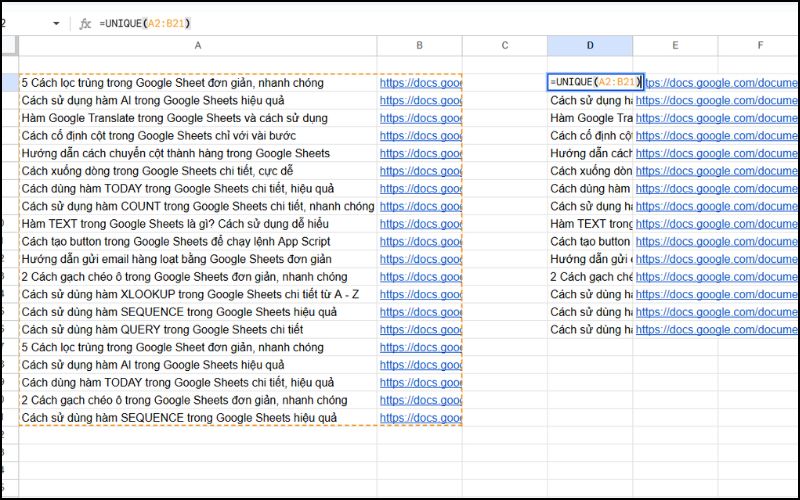Select column C header
Viewport: 800px width, 500px height.
point(505,46)
